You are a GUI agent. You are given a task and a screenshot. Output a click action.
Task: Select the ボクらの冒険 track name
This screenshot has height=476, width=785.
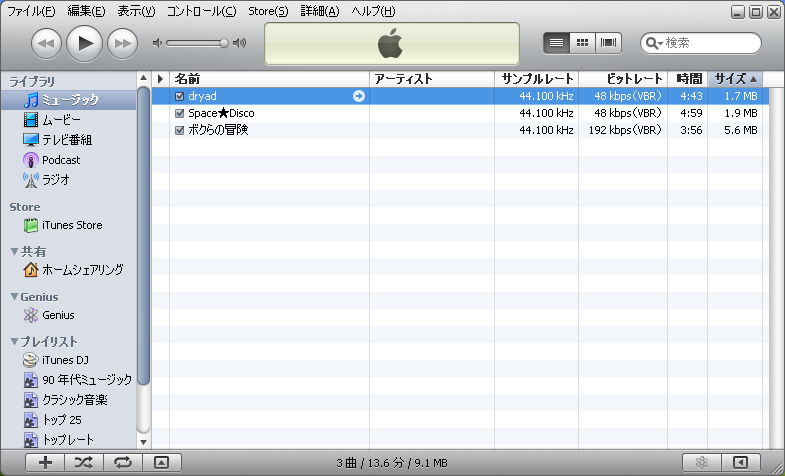tap(218, 131)
